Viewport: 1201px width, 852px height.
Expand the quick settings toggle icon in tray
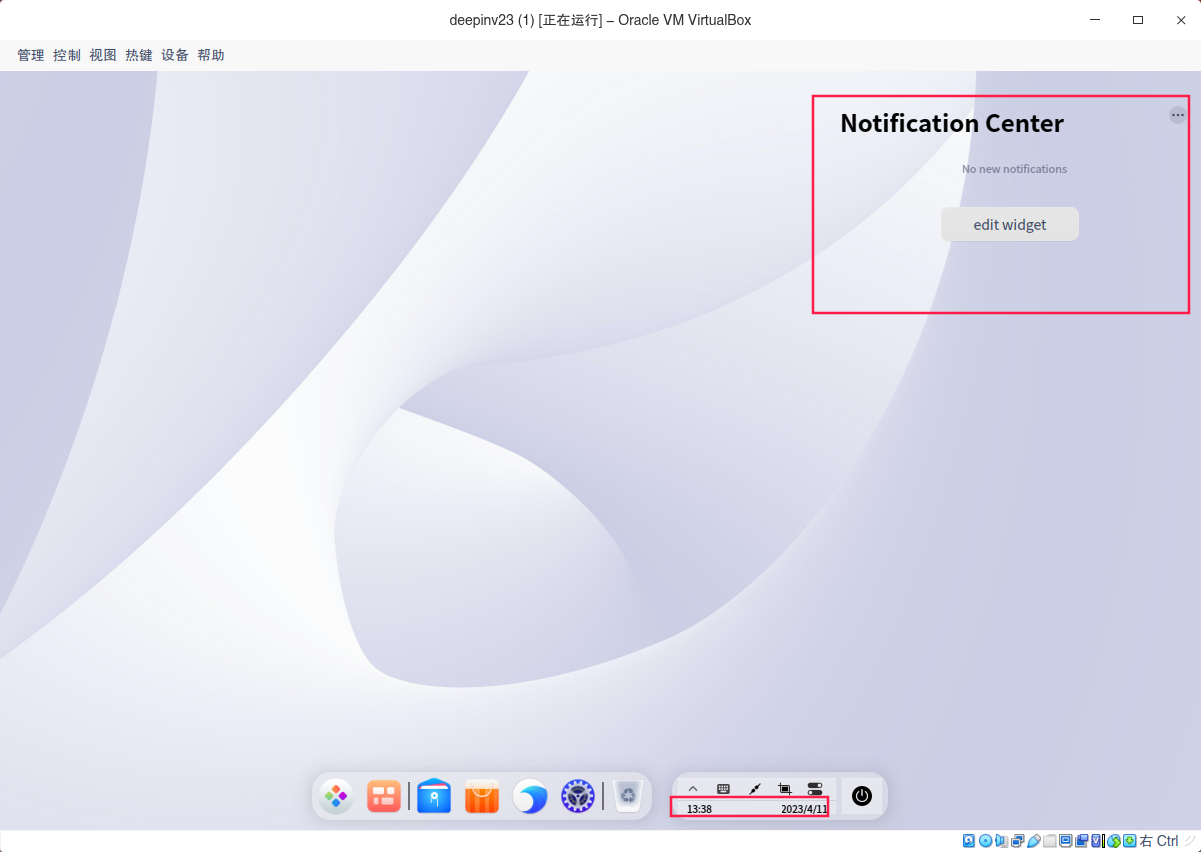tap(815, 788)
